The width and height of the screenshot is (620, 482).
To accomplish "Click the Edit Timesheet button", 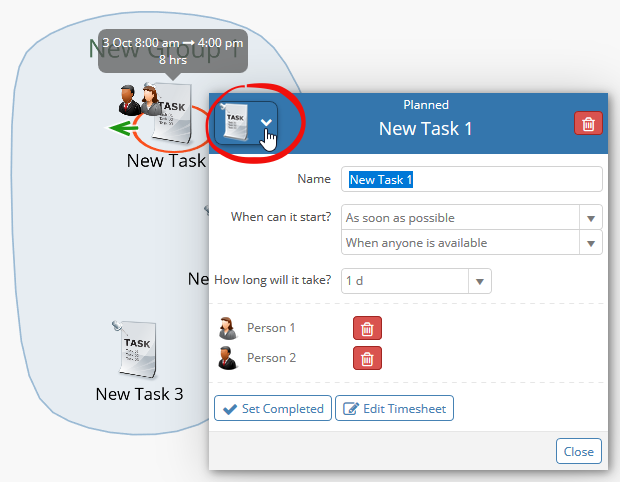I will point(394,408).
